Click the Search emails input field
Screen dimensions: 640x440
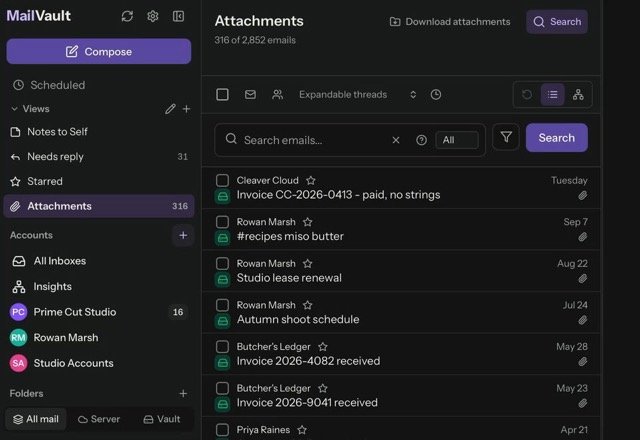tap(312, 140)
